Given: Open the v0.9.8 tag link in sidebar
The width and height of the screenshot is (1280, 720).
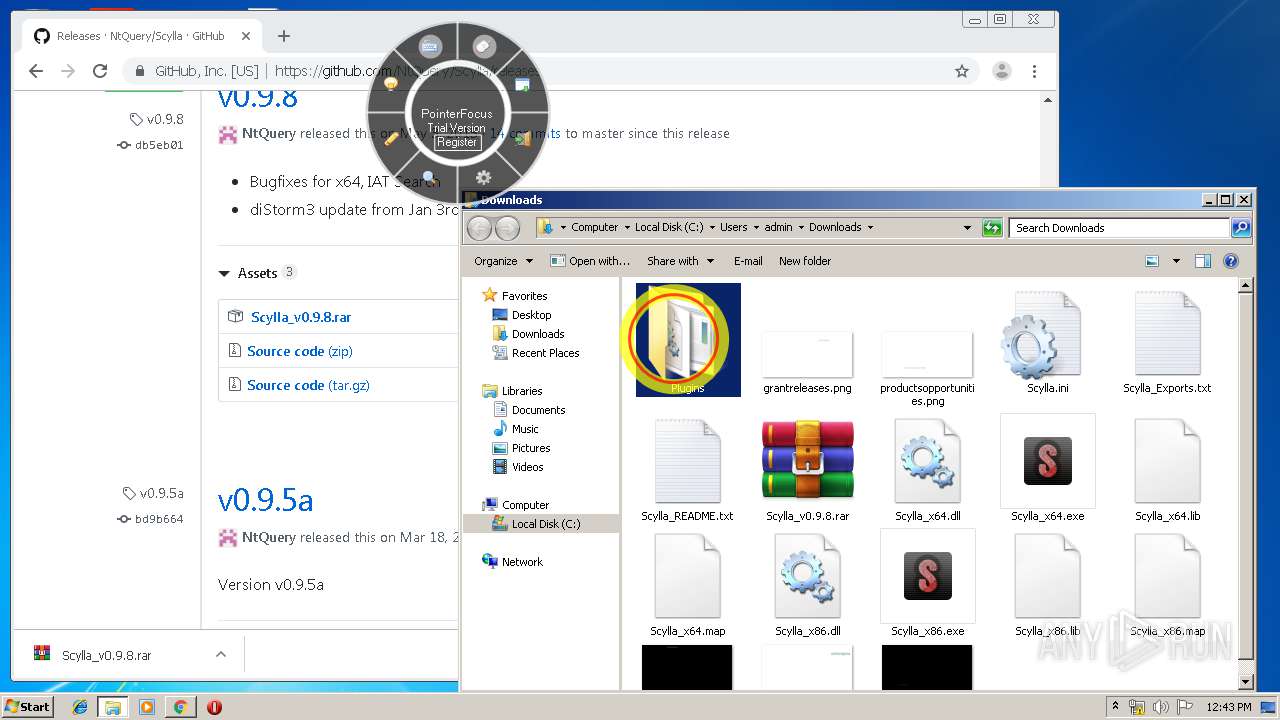Looking at the screenshot, I should click(x=165, y=119).
